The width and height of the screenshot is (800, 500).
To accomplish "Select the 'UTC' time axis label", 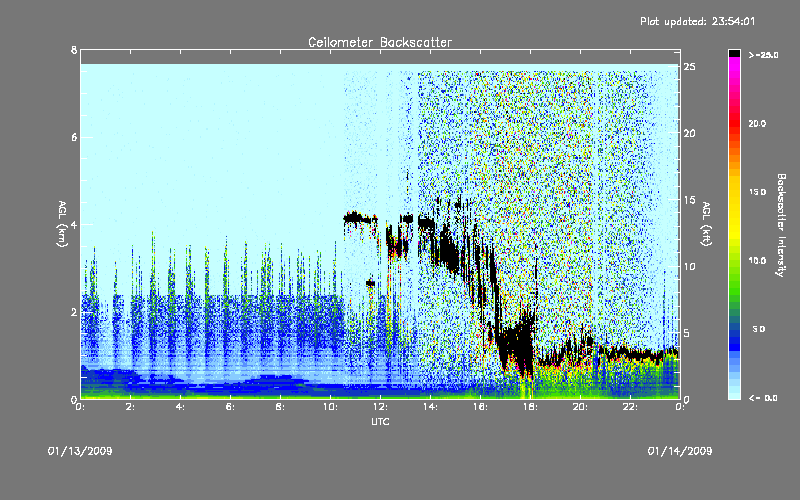I will [380, 422].
